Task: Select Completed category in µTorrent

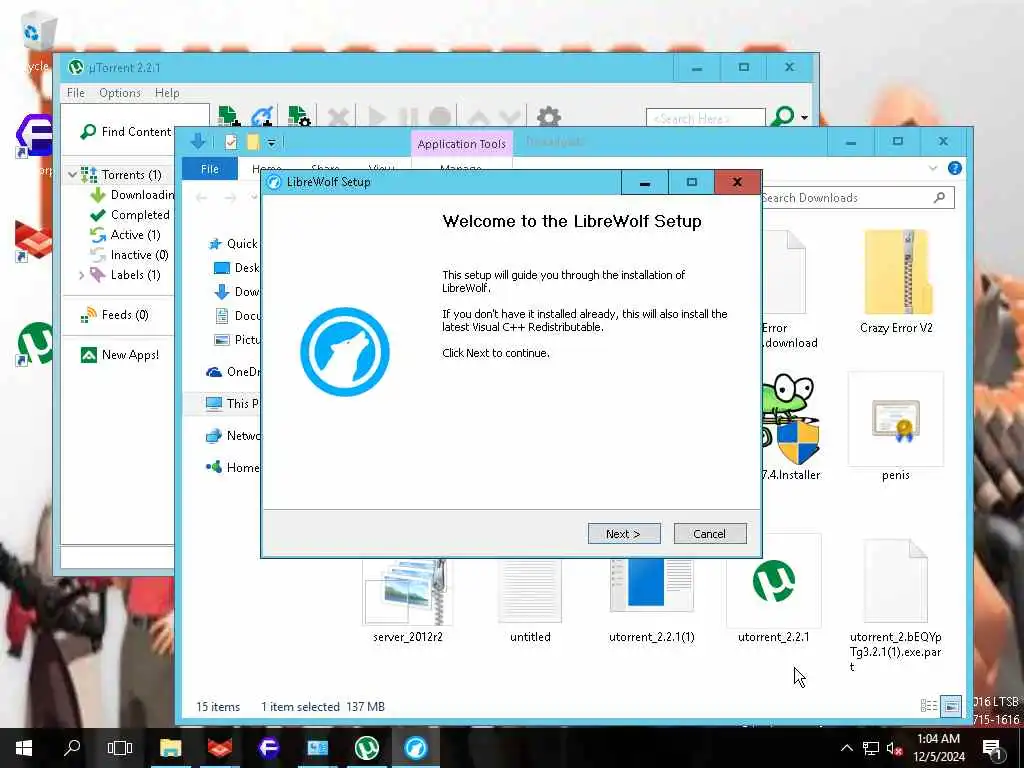Action: click(130, 215)
